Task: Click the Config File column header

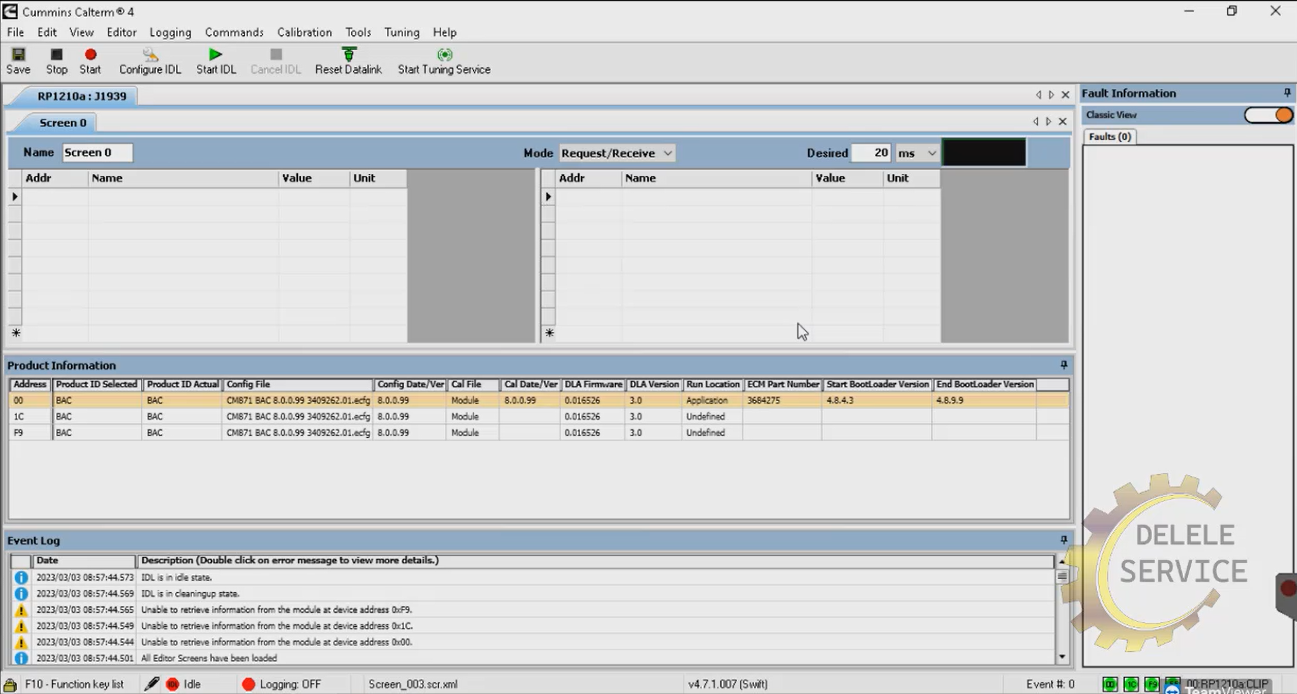Action: (297, 385)
